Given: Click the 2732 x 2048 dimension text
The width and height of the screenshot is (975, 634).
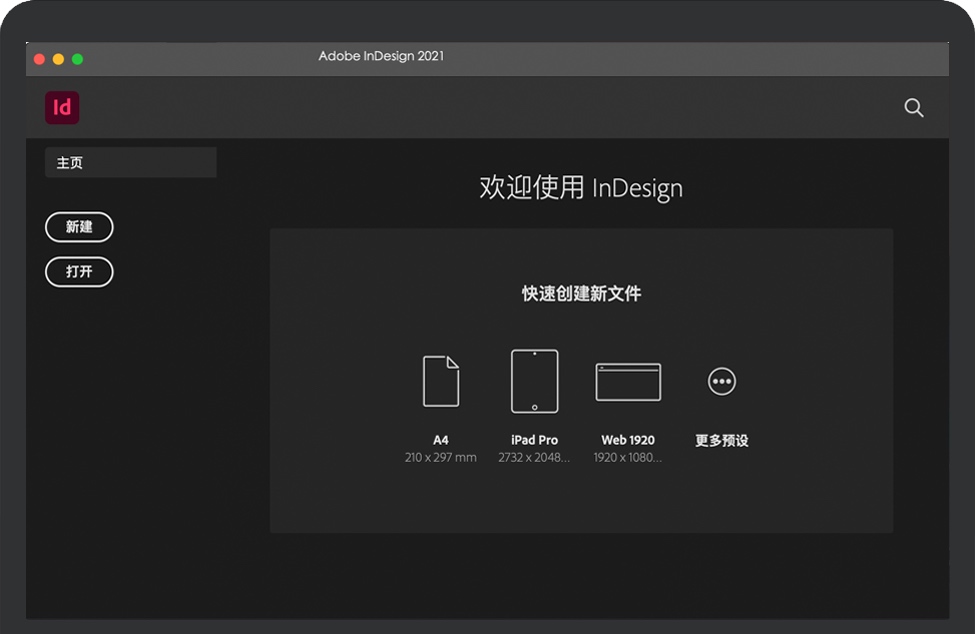Looking at the screenshot, I should pos(534,458).
